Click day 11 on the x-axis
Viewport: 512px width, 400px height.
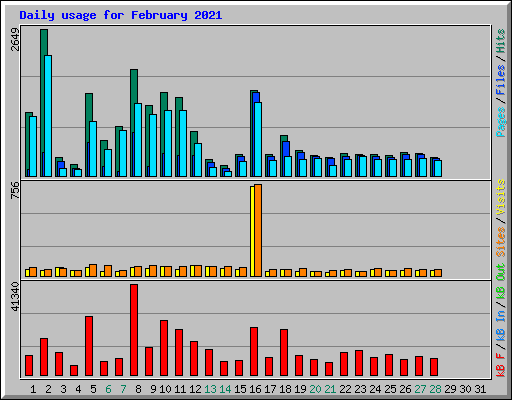click(x=180, y=389)
